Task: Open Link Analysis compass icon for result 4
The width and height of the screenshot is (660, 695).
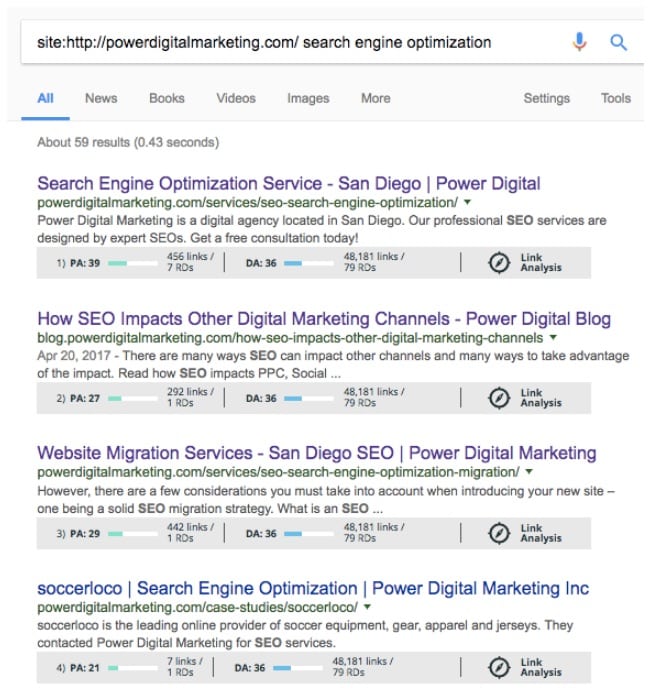Action: coord(499,668)
